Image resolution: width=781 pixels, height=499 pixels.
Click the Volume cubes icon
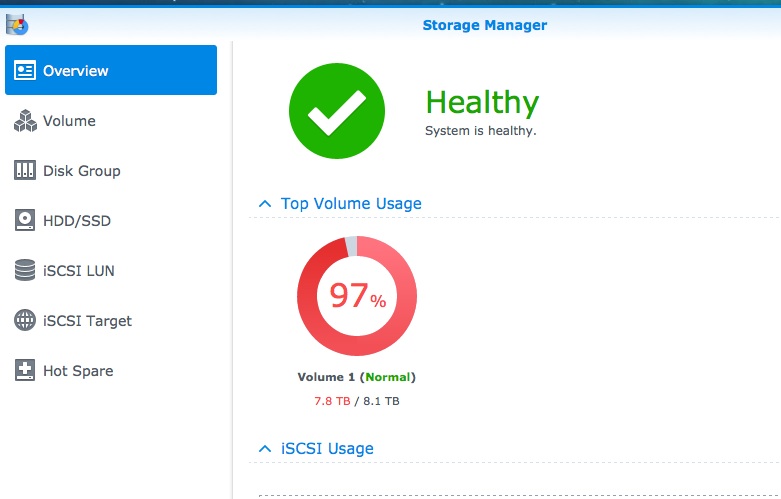25,121
